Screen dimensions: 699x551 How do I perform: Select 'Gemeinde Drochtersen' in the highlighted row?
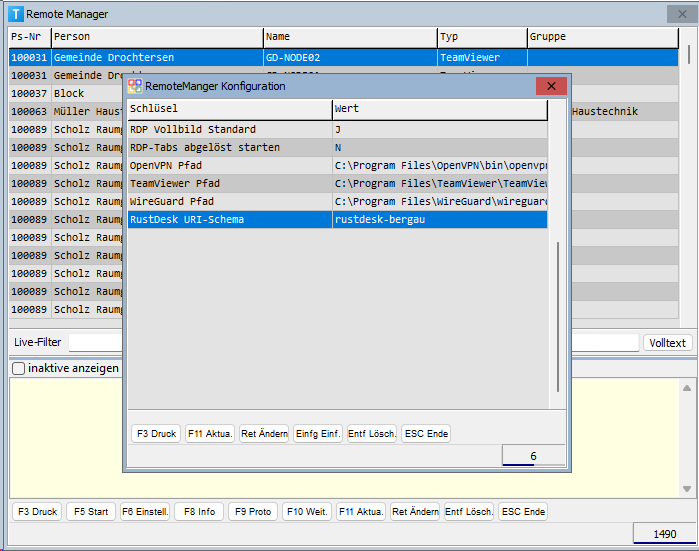pyautogui.click(x=114, y=58)
